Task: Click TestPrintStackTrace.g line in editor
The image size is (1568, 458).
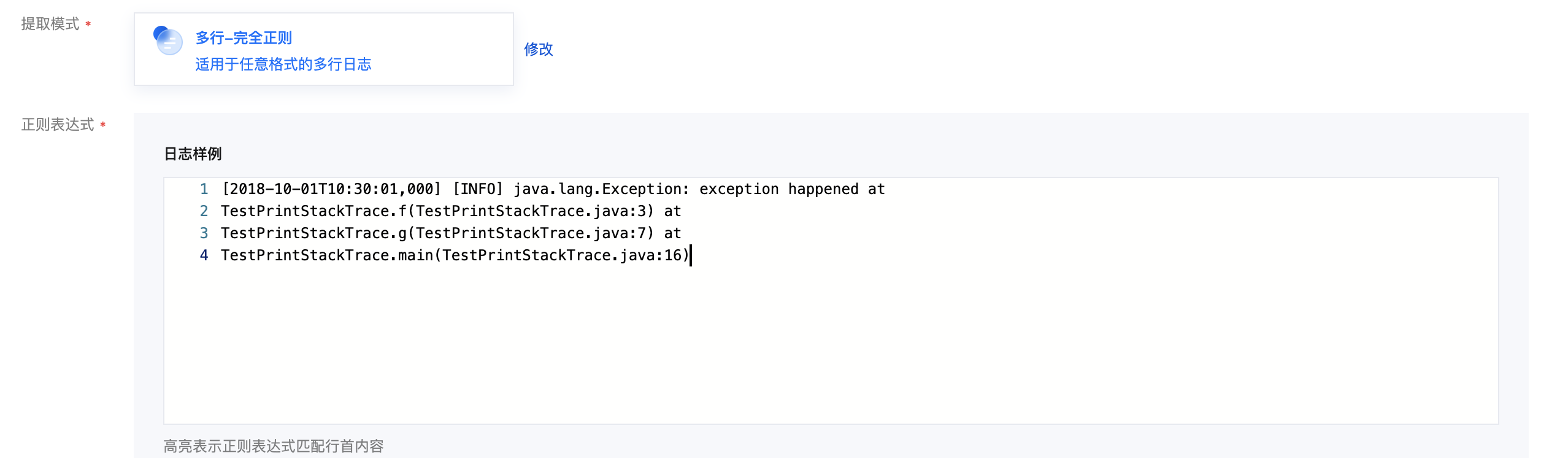Action: click(451, 233)
